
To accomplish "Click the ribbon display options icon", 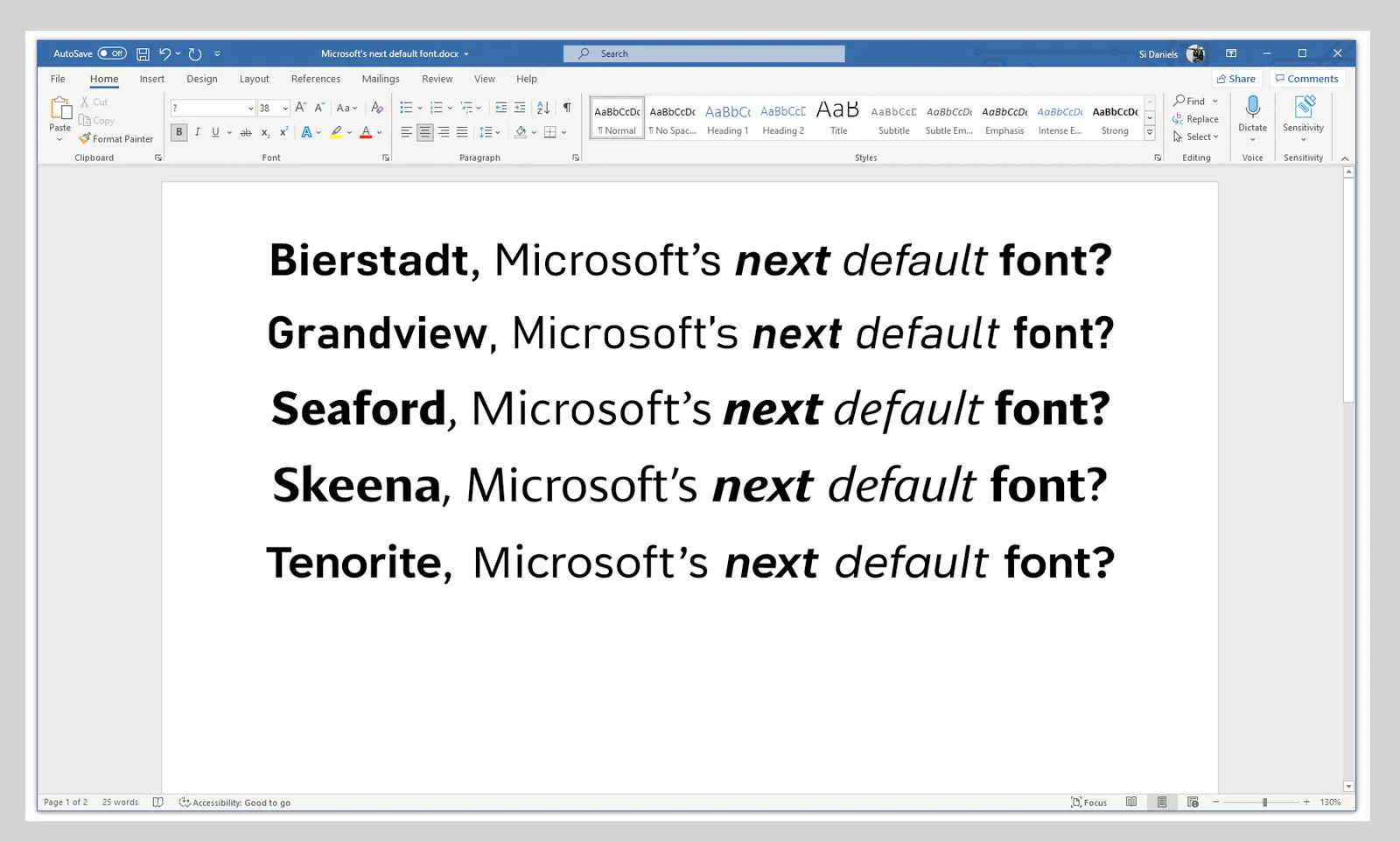I will (1231, 53).
